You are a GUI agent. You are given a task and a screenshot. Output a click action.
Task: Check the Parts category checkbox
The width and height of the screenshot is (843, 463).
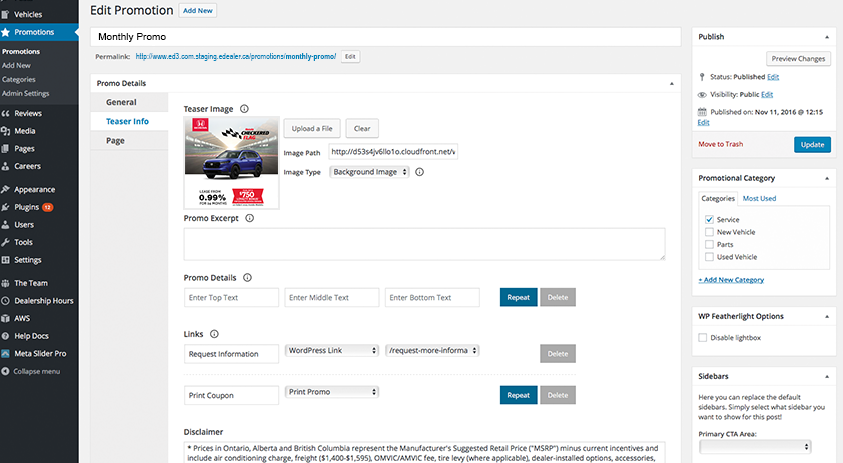pos(709,244)
